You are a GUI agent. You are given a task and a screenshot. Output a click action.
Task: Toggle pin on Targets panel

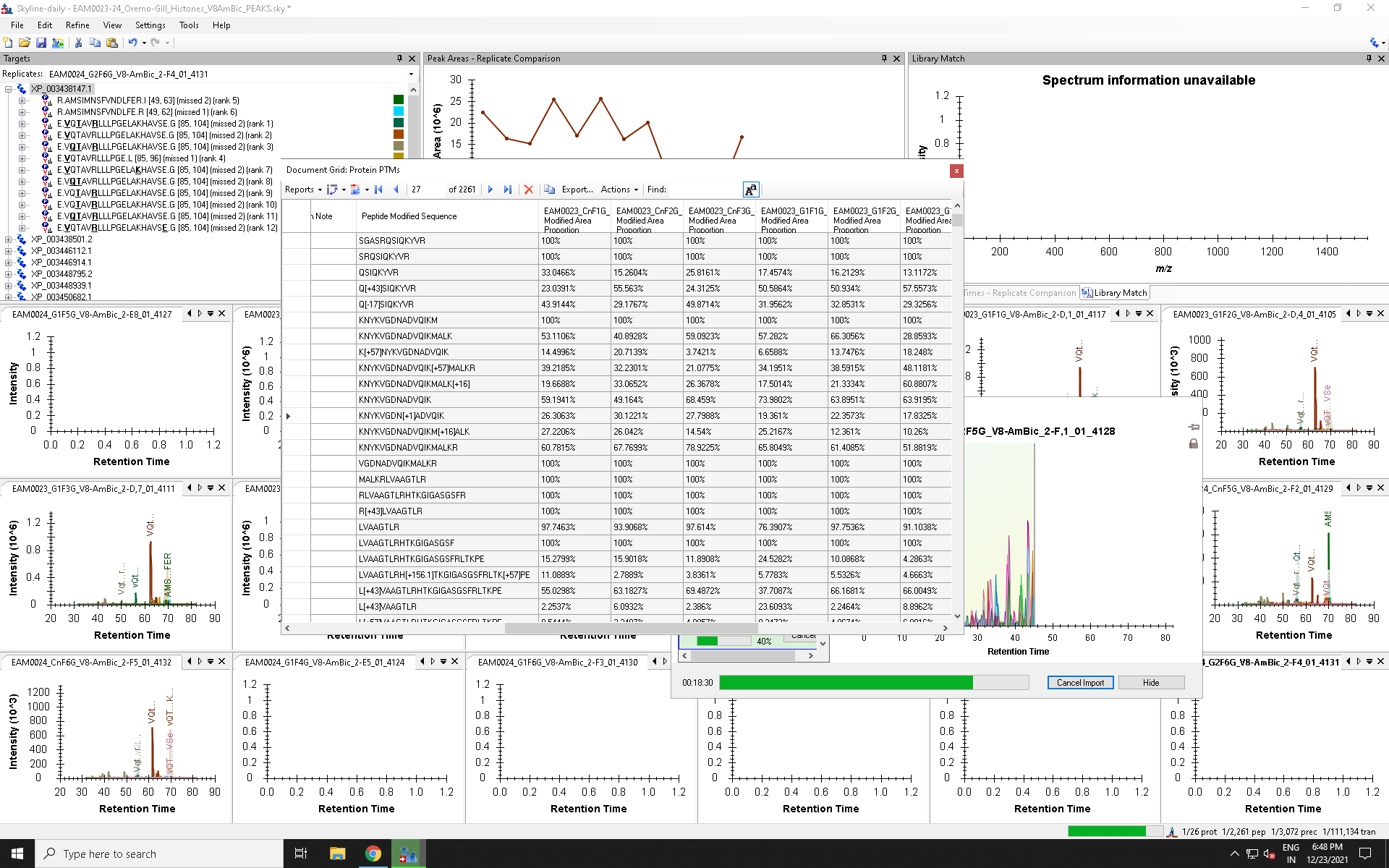[399, 59]
